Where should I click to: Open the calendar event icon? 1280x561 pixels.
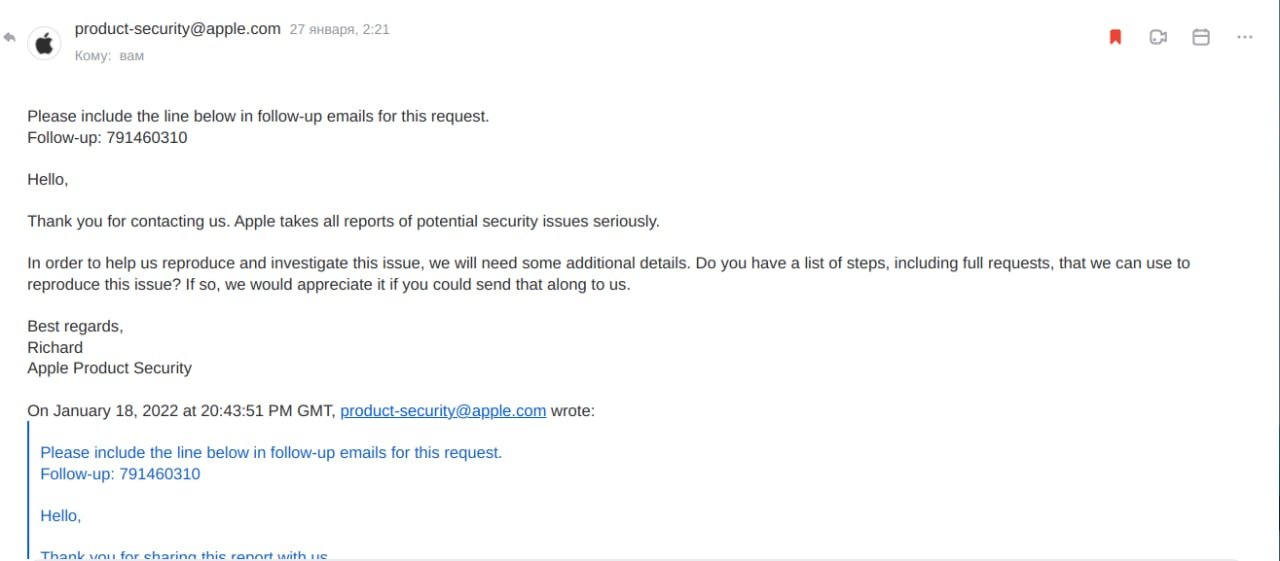coord(1201,37)
